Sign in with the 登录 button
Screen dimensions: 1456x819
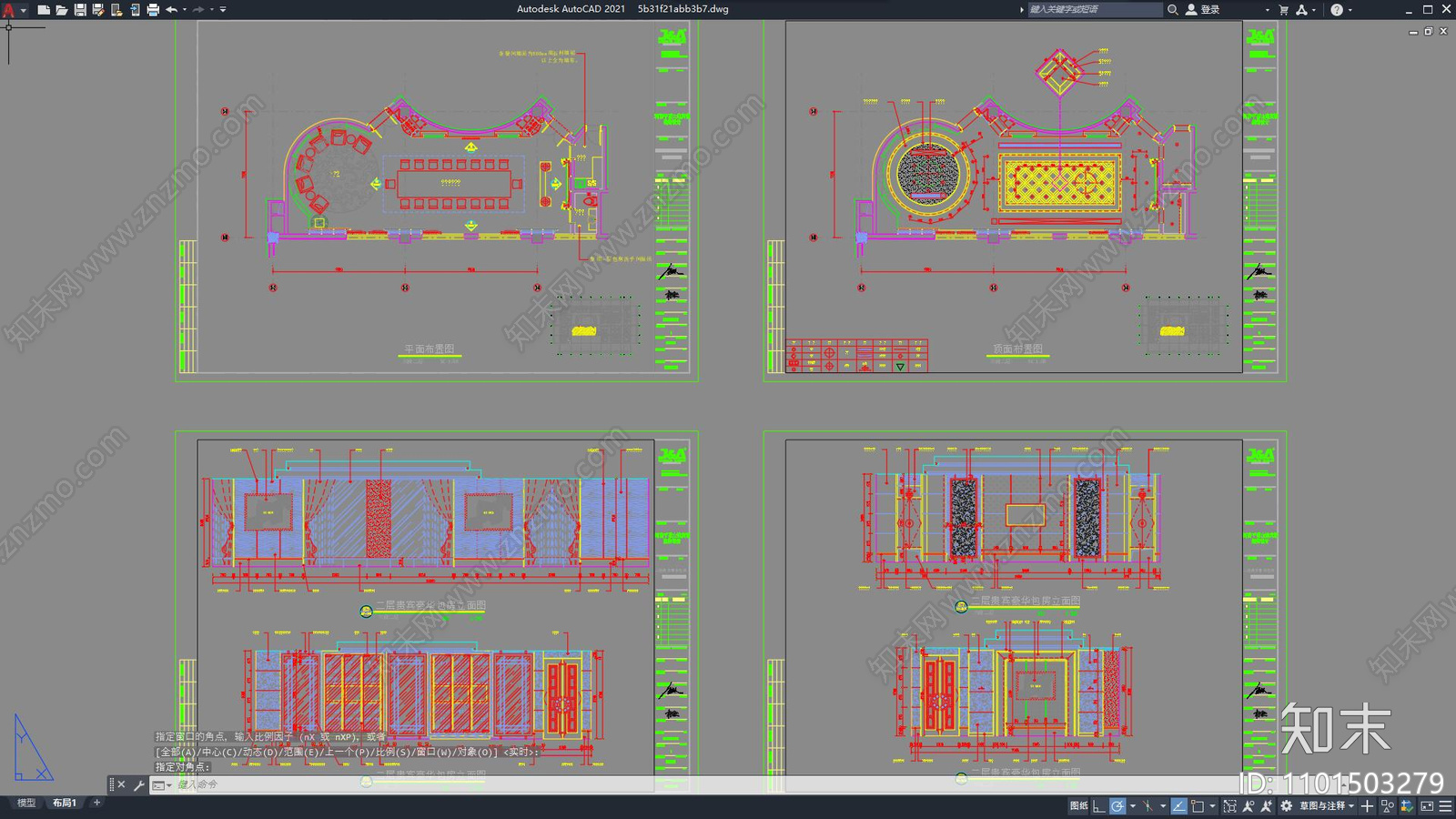tap(1203, 9)
